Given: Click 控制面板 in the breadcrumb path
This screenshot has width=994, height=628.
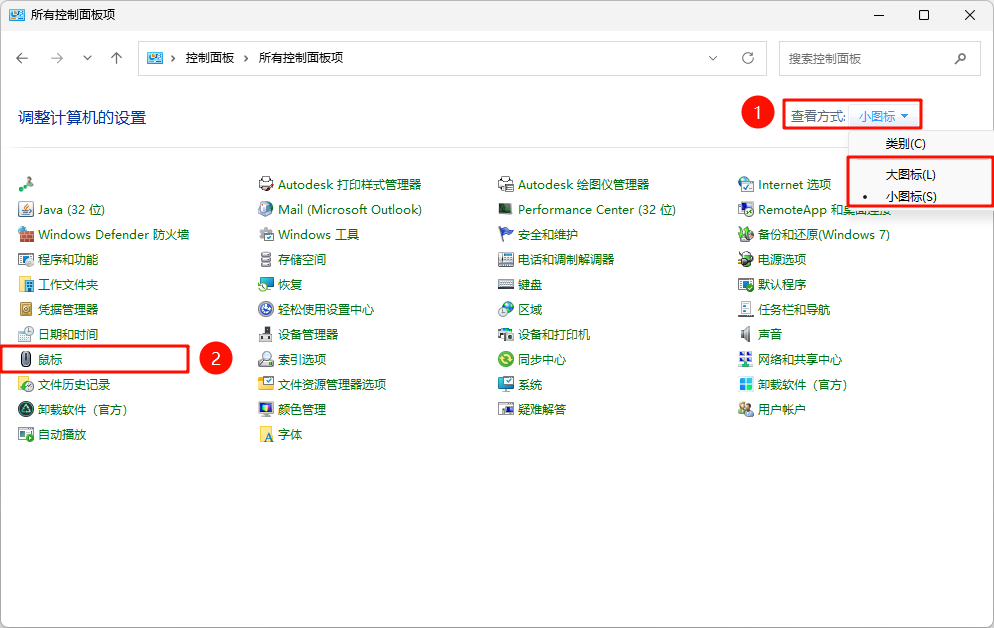Looking at the screenshot, I should [x=209, y=58].
